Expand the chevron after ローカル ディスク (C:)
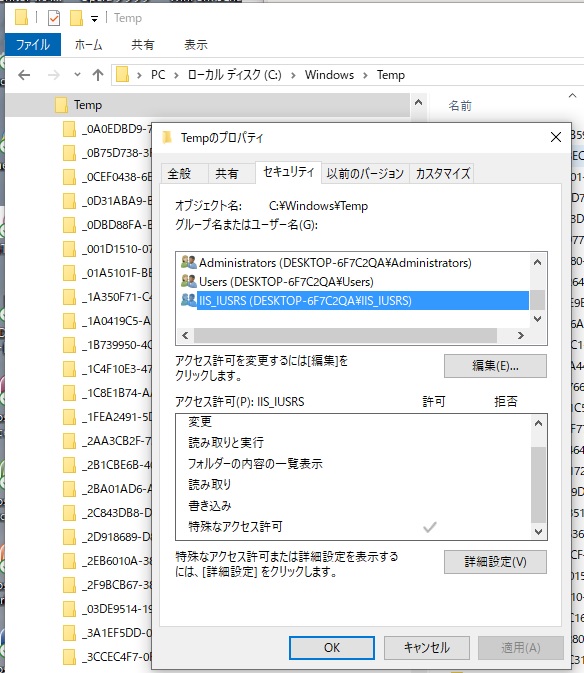This screenshot has height=673, width=584. coord(293,76)
